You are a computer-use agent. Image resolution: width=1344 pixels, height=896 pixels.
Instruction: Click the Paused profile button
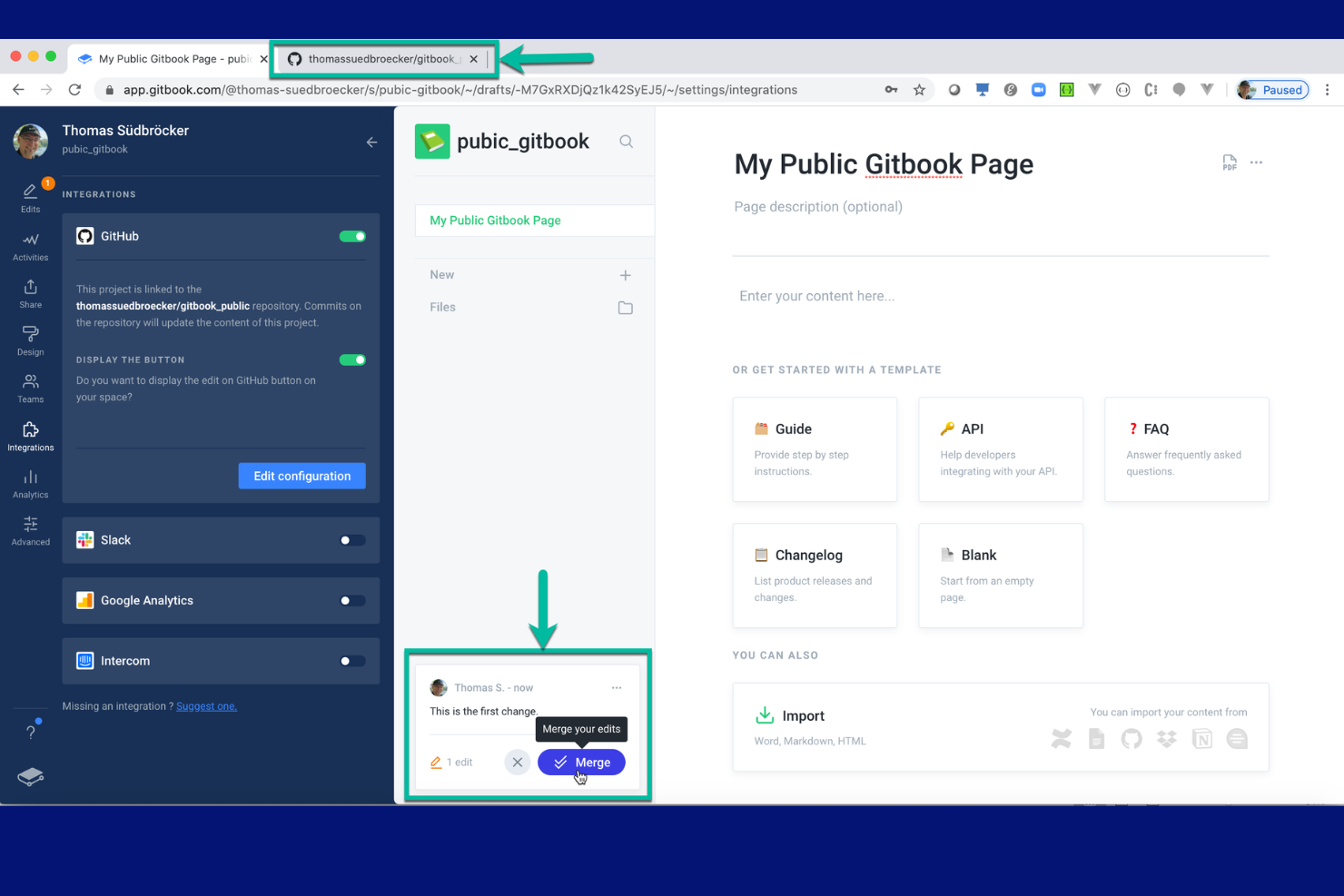coord(1273,90)
